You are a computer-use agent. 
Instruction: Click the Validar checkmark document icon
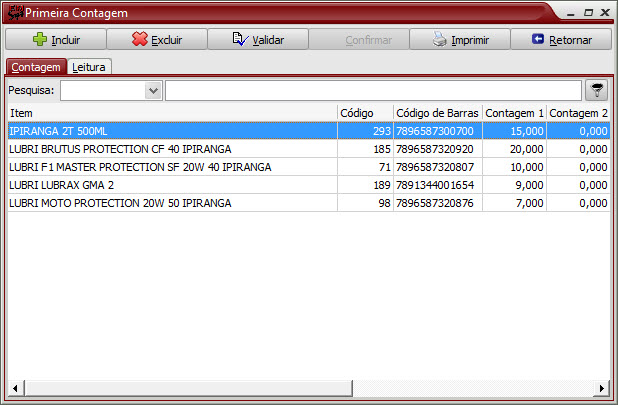pos(240,39)
